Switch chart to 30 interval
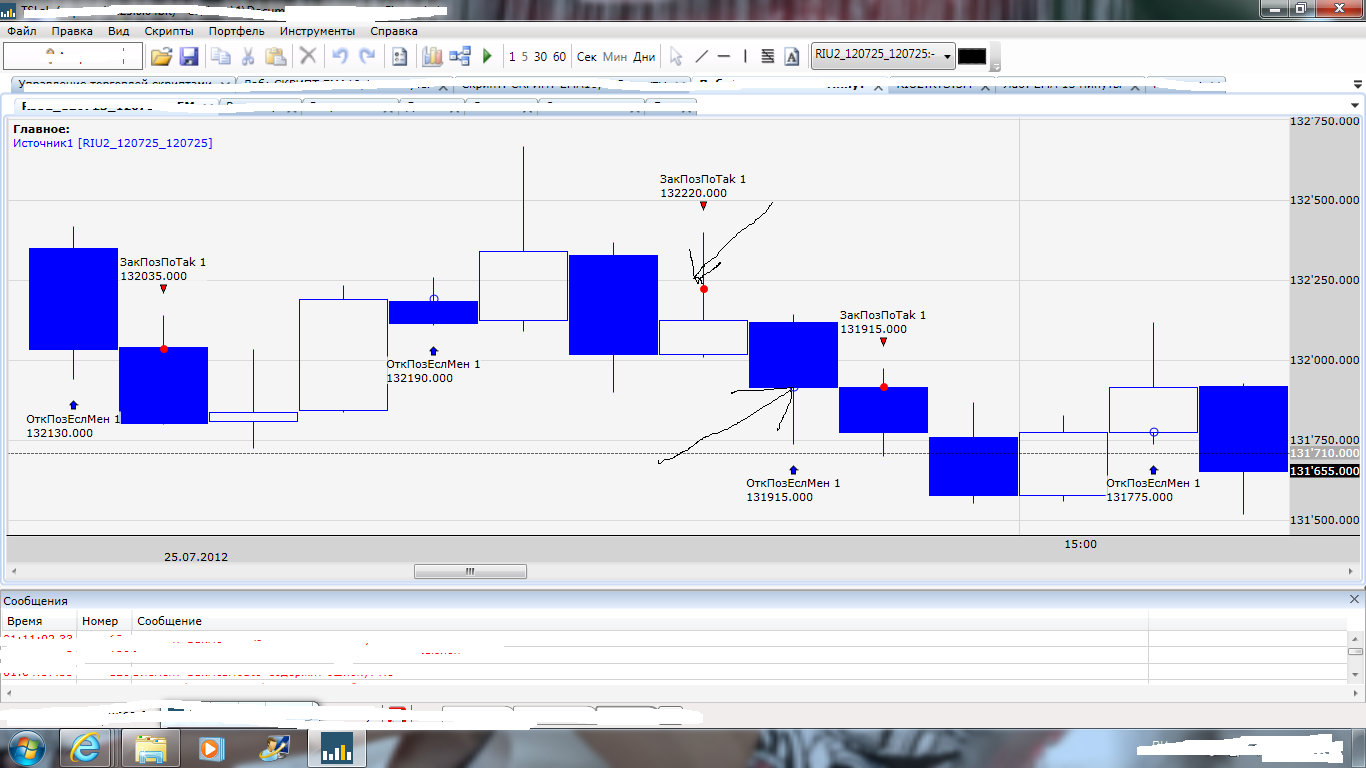The image size is (1366, 768). click(540, 56)
